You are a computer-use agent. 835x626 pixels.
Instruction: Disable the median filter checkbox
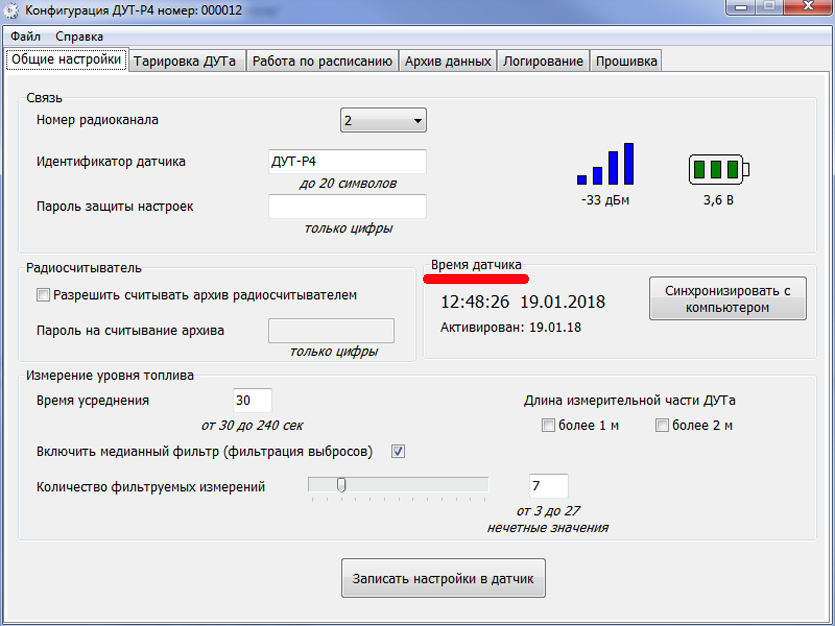398,451
